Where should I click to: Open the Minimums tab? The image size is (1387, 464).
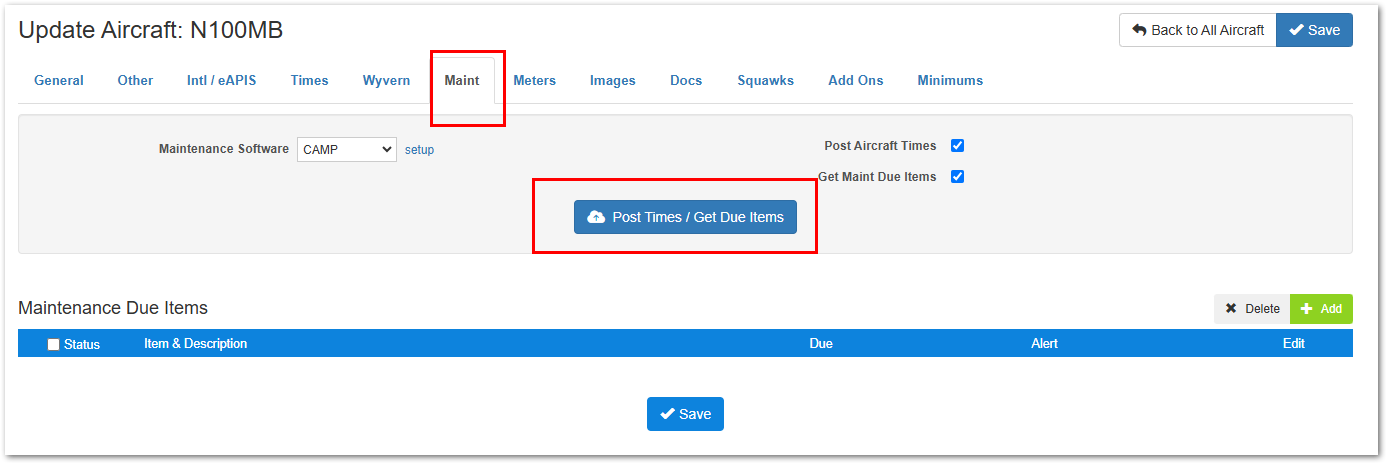tap(950, 80)
